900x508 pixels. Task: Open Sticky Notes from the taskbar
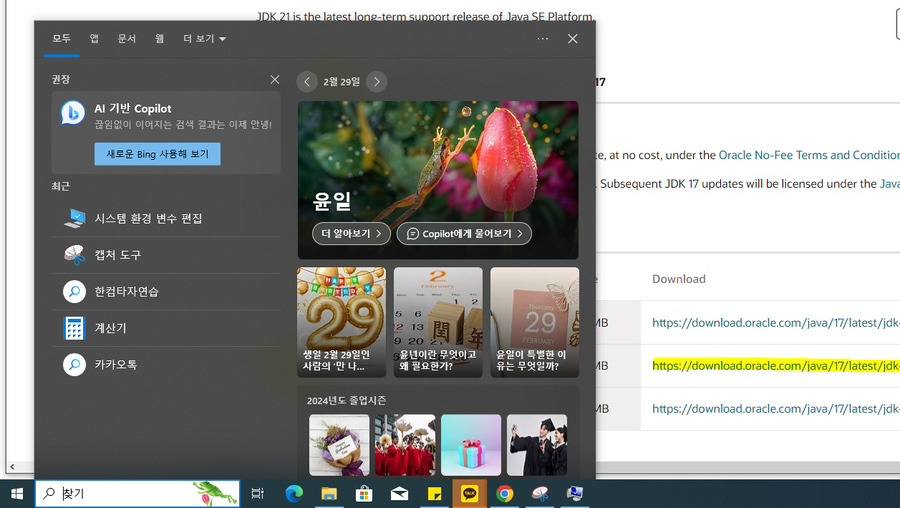(x=435, y=494)
